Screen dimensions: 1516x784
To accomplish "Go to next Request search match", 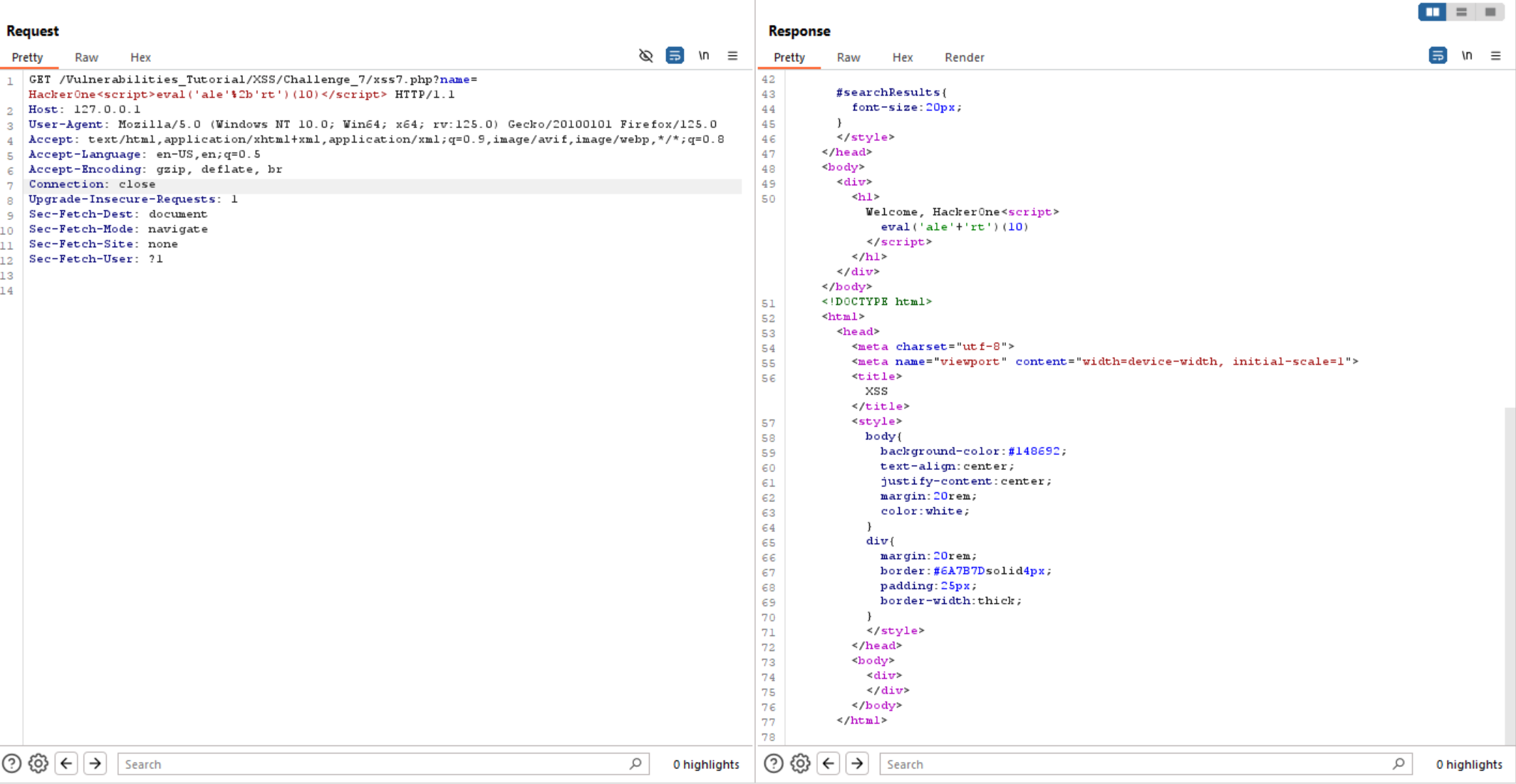I will click(x=95, y=763).
